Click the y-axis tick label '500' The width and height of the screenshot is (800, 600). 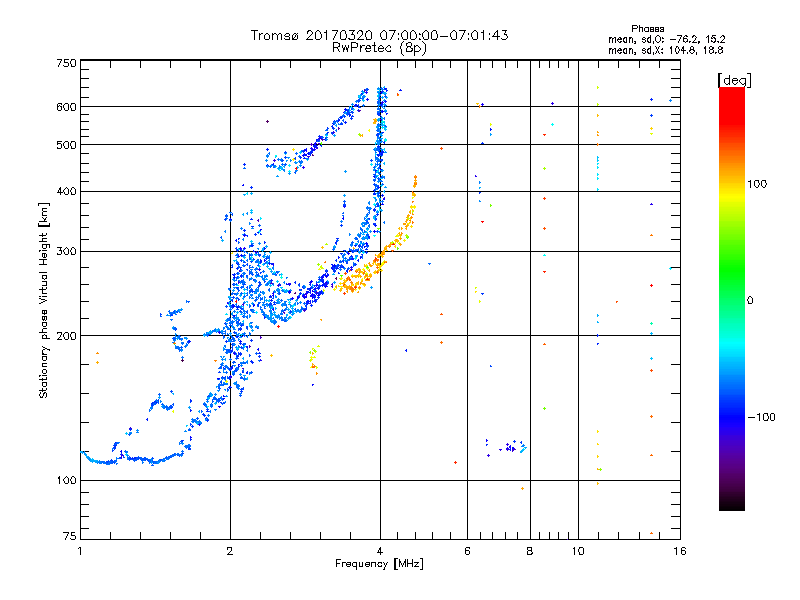tap(67, 145)
